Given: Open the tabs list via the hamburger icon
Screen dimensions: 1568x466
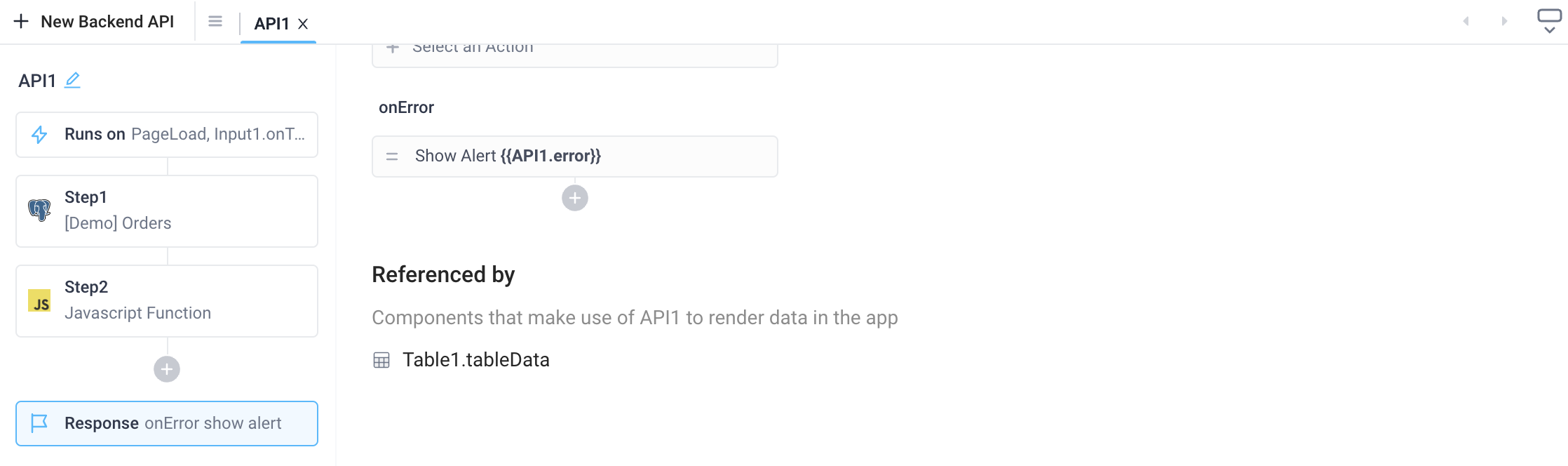Looking at the screenshot, I should pos(215,21).
